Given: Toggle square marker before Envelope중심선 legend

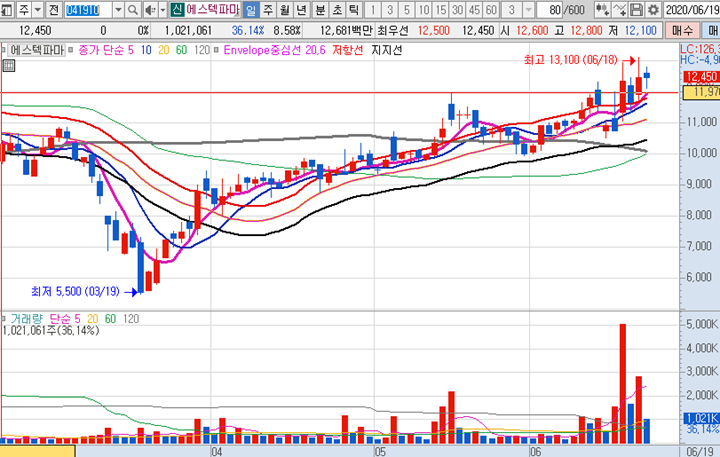Looking at the screenshot, I should click(216, 50).
